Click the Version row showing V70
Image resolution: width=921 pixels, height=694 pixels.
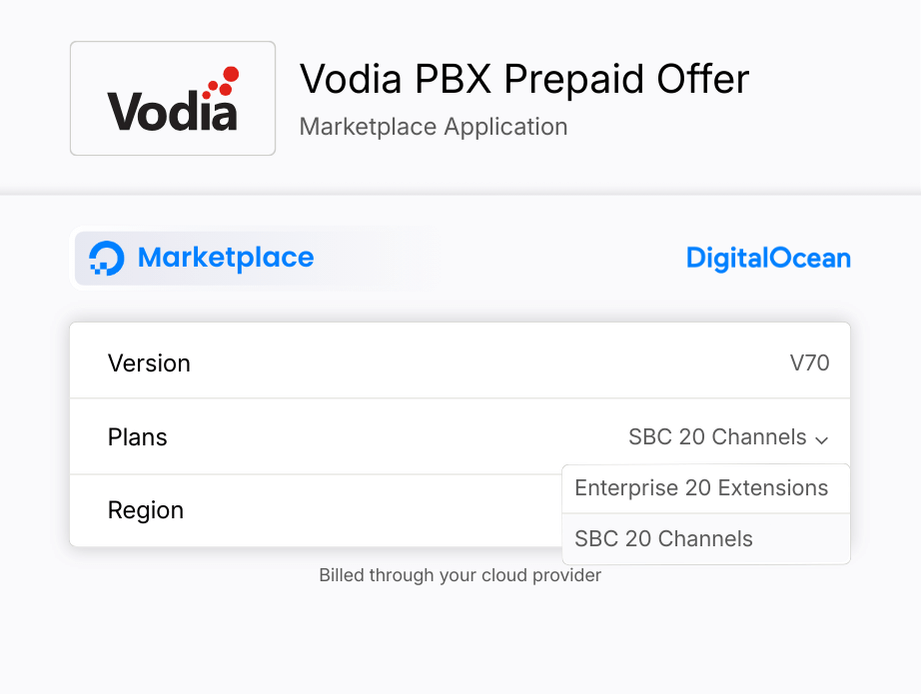coord(460,362)
